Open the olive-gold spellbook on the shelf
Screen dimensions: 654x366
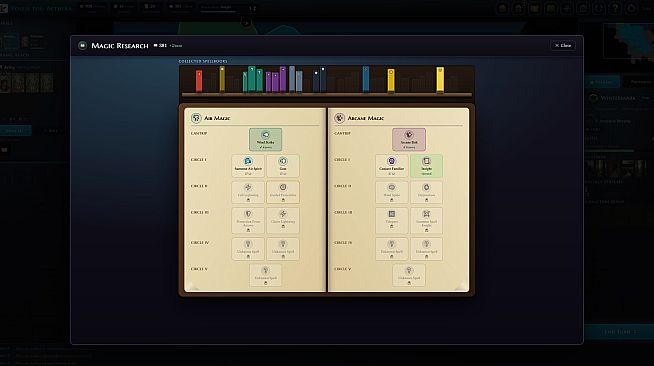[x=222, y=79]
